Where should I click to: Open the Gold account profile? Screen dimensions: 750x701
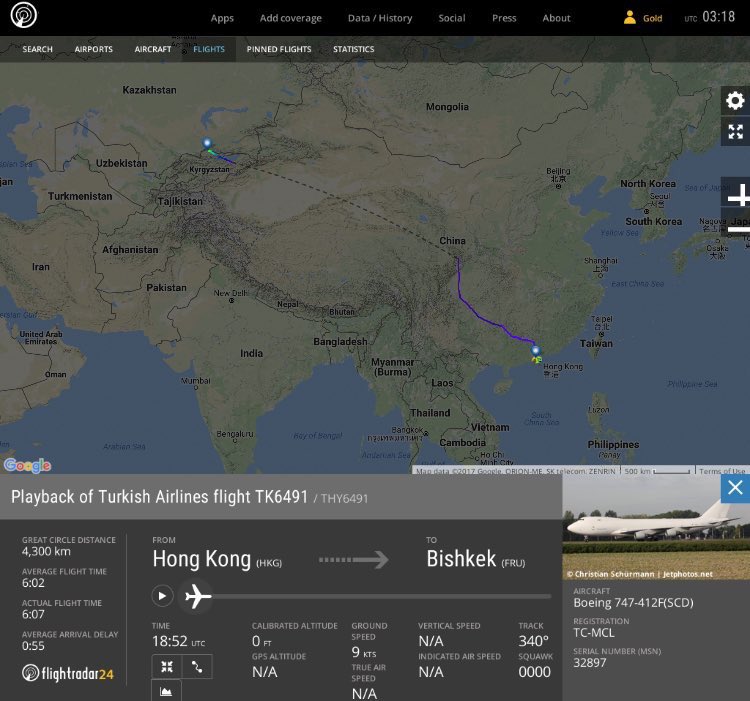point(643,18)
